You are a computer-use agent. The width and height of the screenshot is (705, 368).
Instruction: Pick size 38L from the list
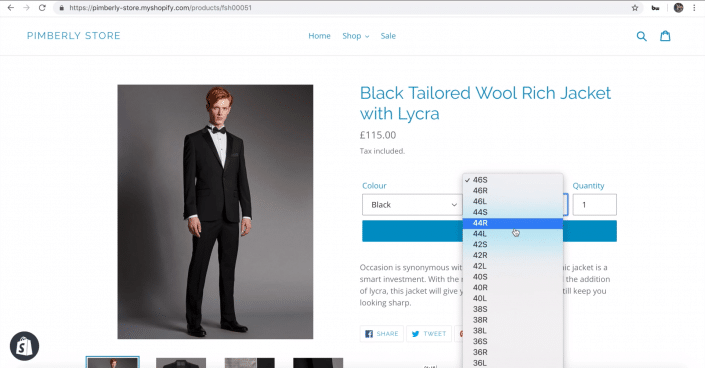point(513,331)
